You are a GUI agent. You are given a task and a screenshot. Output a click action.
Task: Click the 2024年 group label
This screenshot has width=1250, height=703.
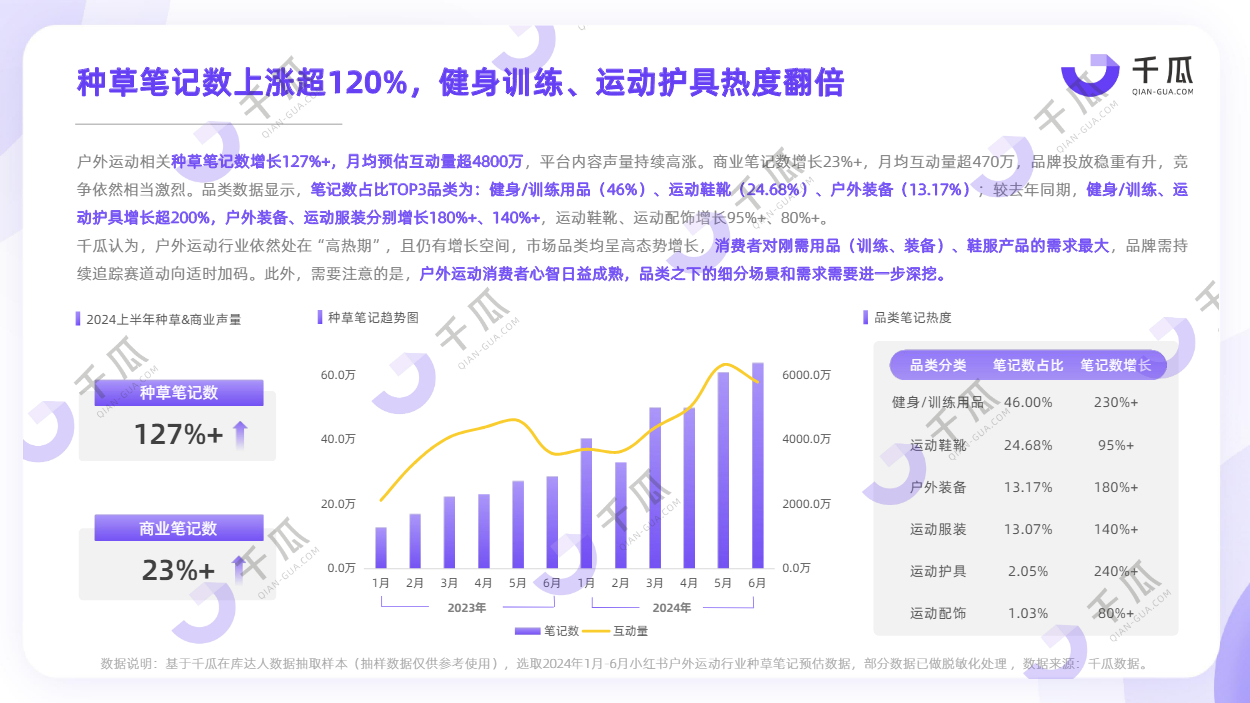point(672,607)
